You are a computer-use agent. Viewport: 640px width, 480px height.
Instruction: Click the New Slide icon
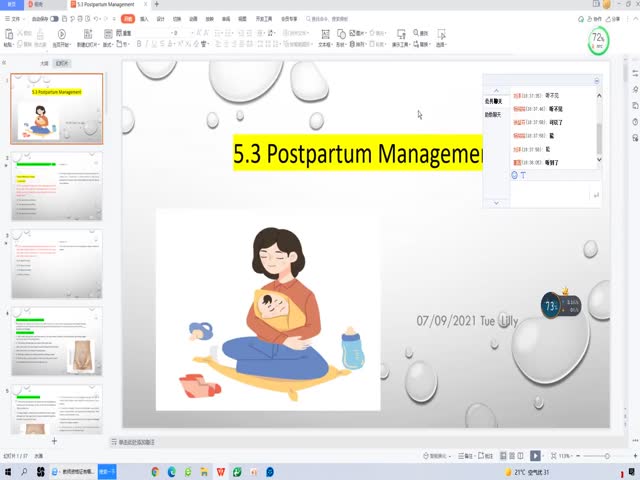87,34
